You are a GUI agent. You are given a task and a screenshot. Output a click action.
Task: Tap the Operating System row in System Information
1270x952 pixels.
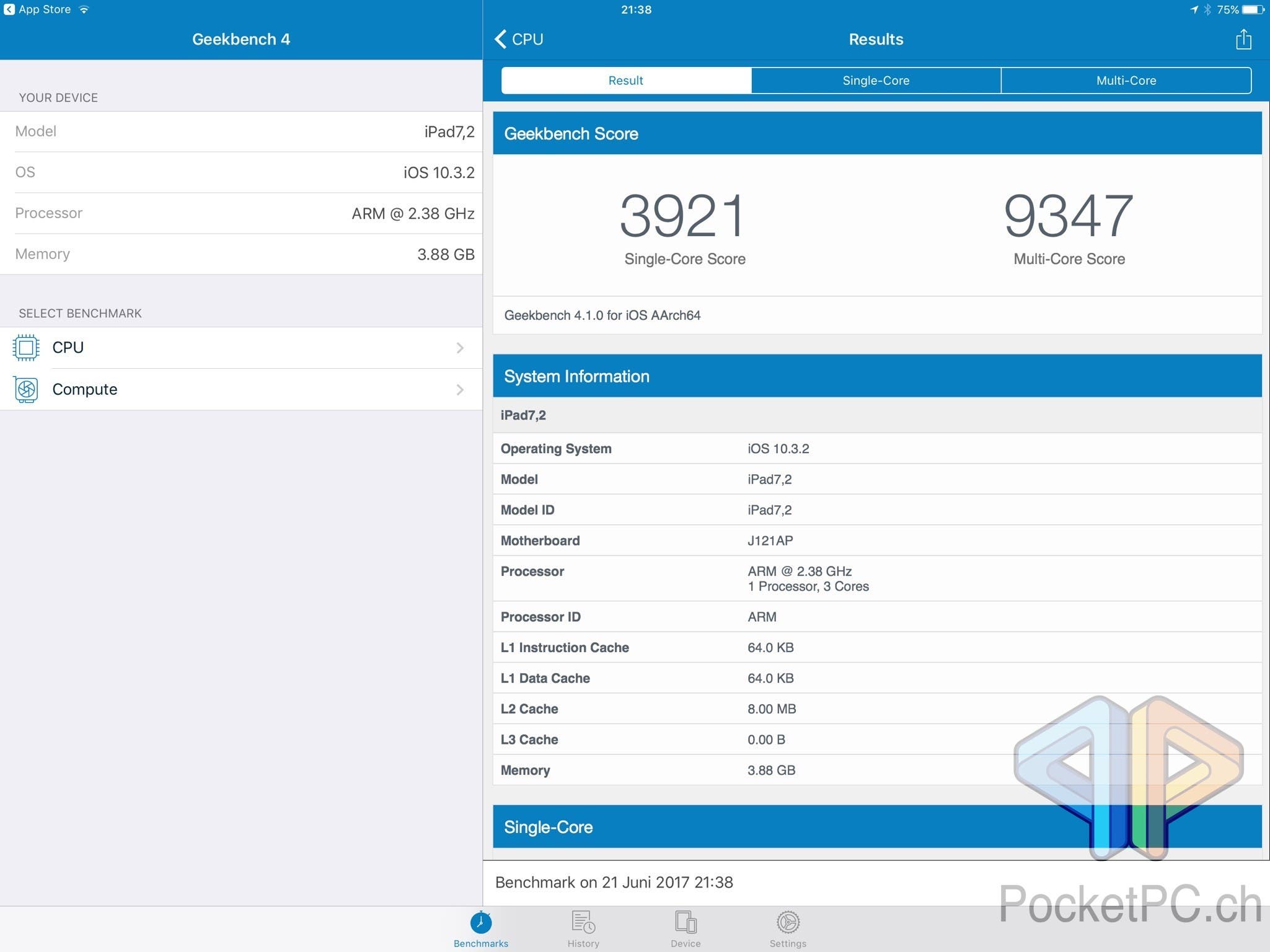coord(877,449)
